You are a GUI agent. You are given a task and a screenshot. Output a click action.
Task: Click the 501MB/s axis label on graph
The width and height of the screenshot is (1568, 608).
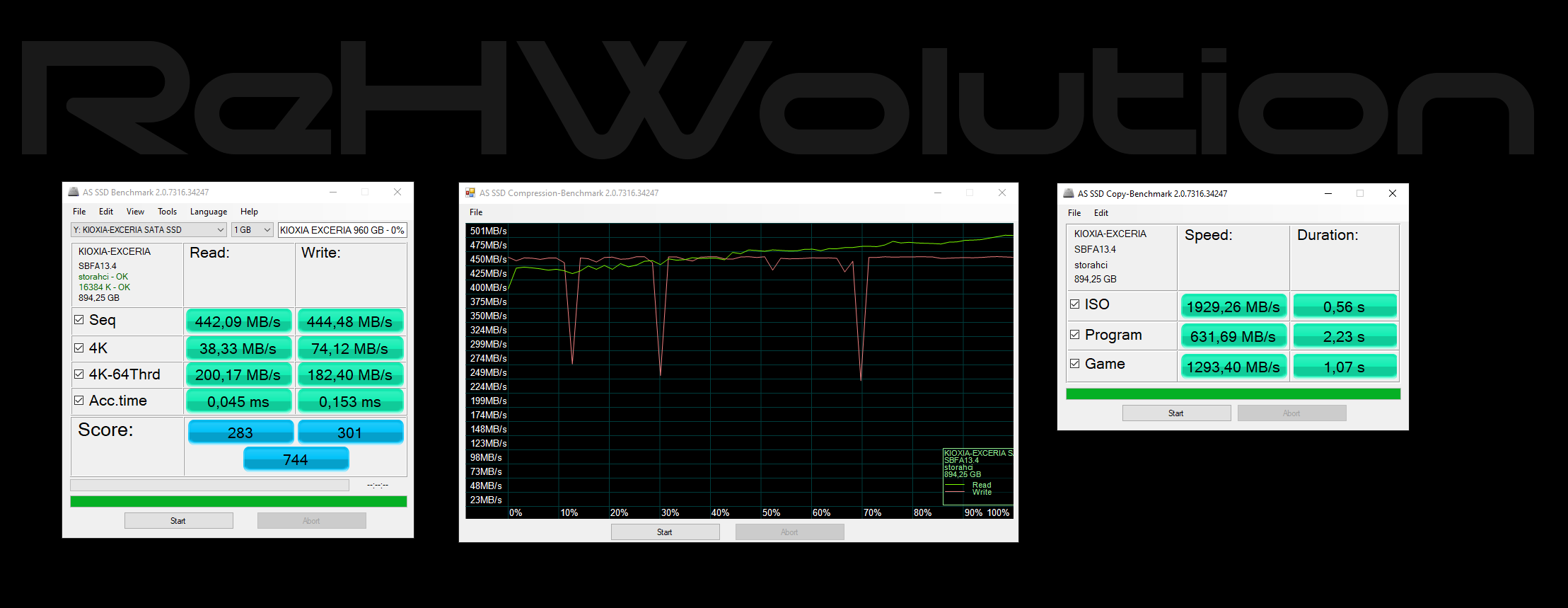tap(488, 231)
